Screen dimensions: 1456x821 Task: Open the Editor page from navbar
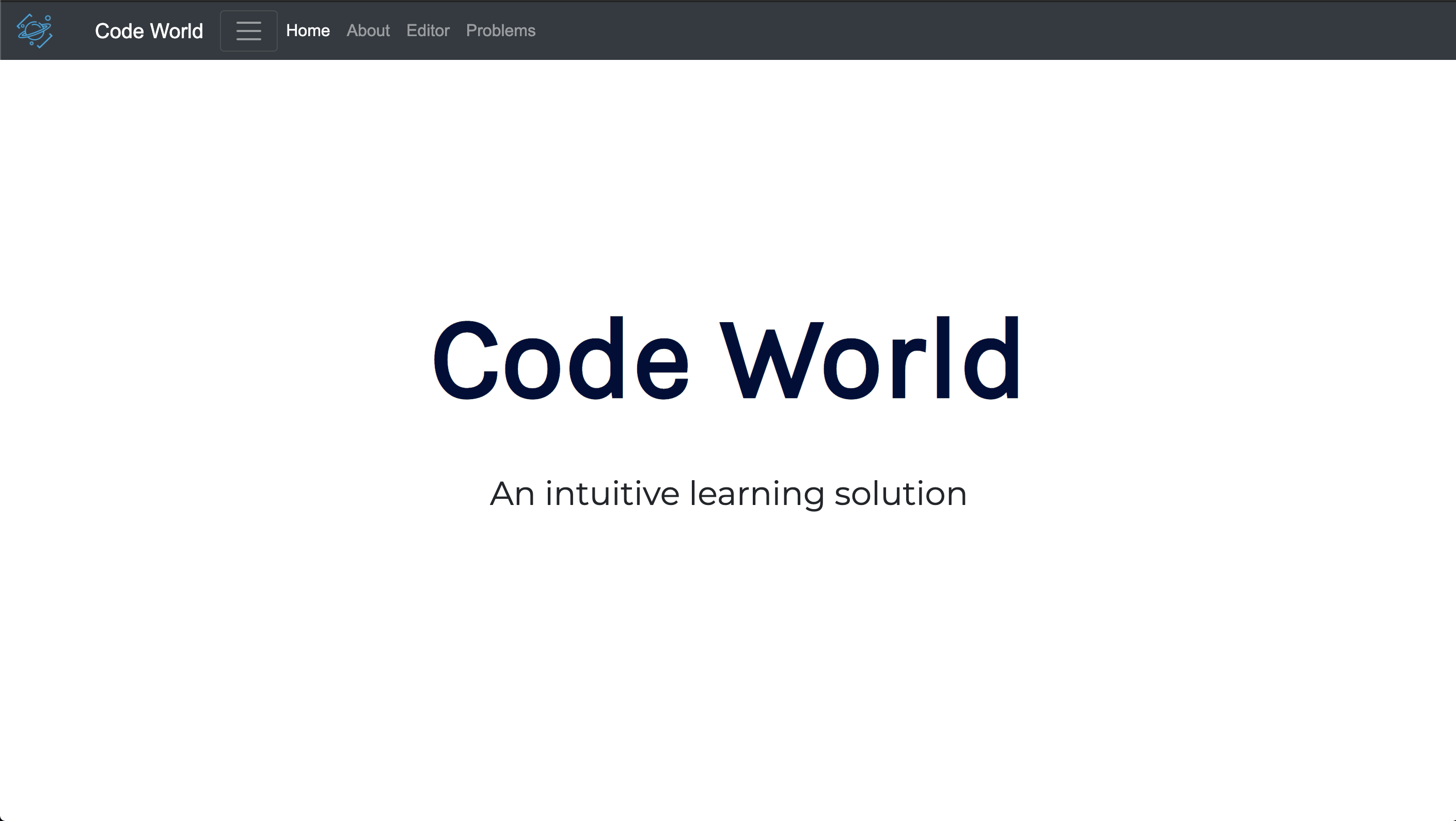428,30
